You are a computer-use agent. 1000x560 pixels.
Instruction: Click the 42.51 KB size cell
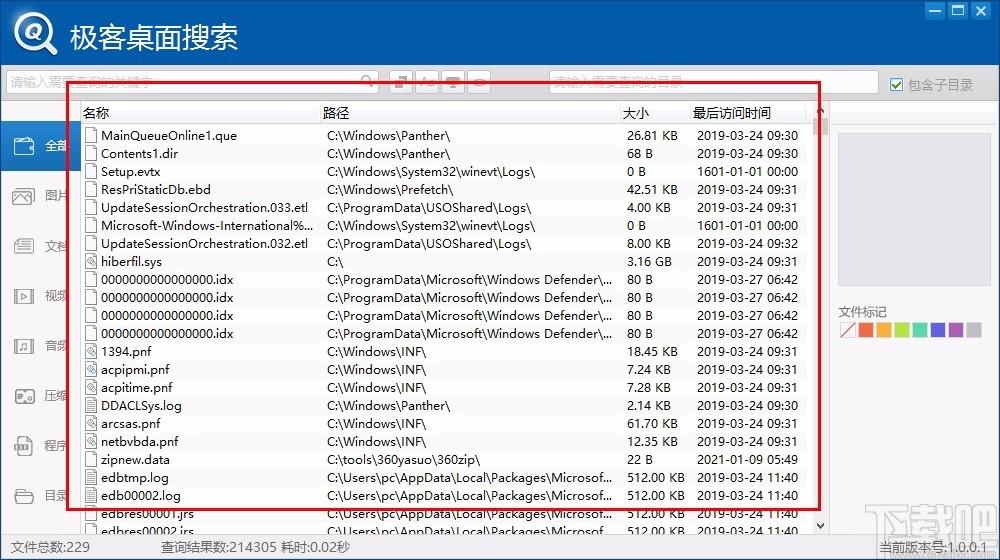(652, 189)
